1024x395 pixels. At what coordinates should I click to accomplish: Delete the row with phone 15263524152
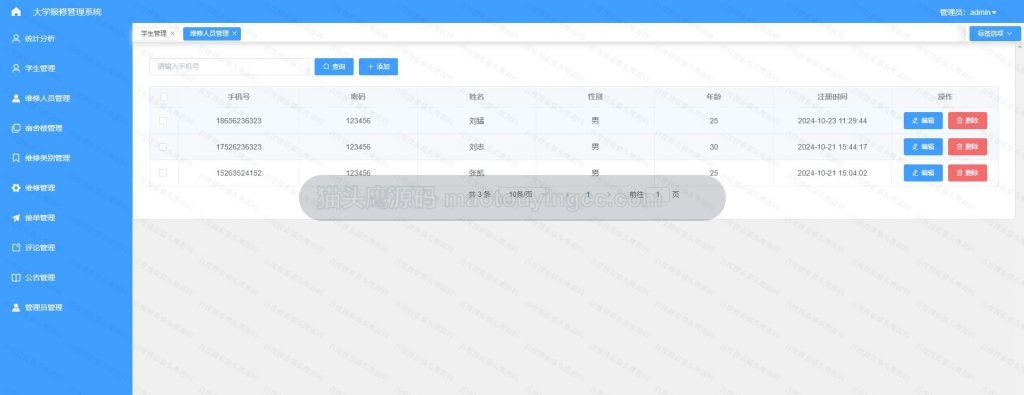967,173
